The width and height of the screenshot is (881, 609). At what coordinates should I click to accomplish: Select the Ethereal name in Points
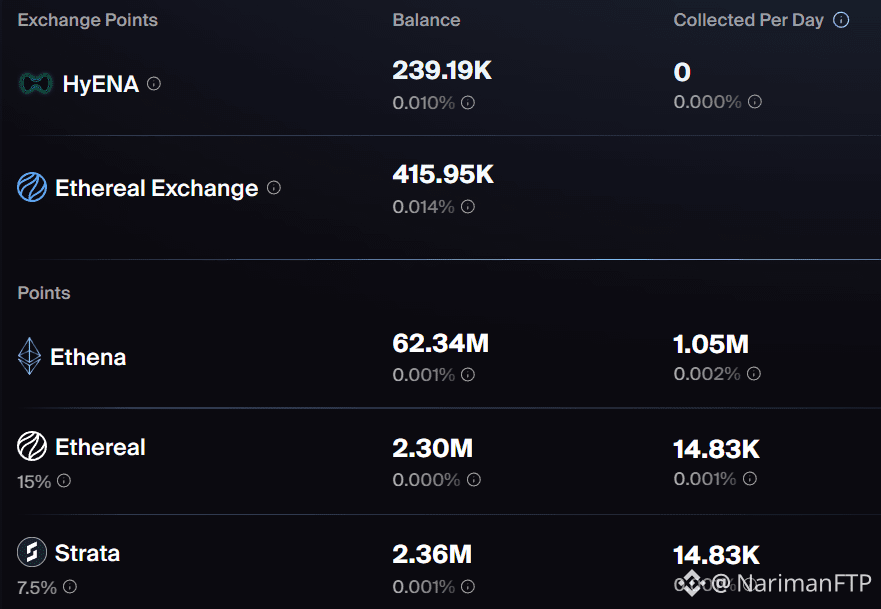pyautogui.click(x=100, y=448)
